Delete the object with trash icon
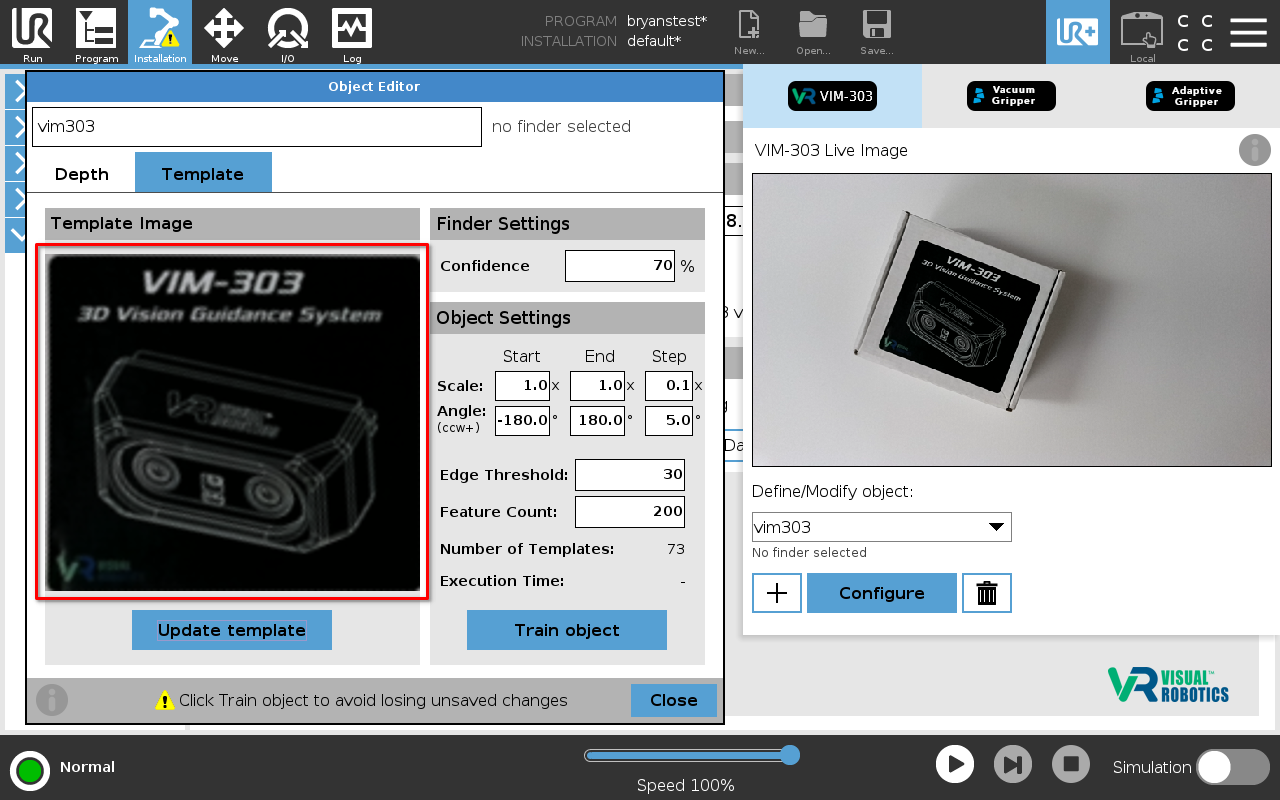This screenshot has height=800, width=1280. [987, 593]
